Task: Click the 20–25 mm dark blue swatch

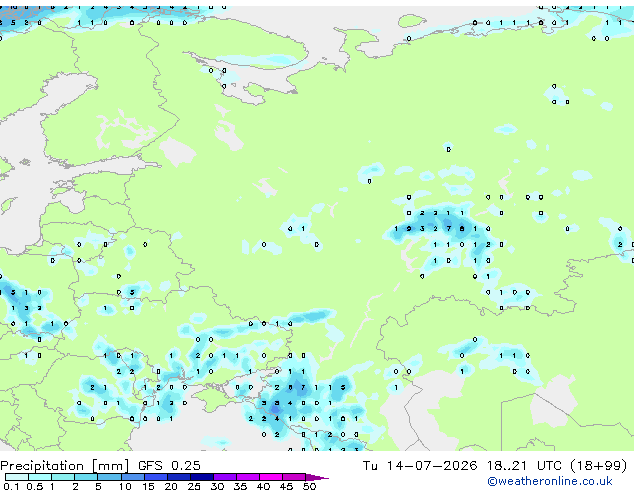Action: click(179, 477)
